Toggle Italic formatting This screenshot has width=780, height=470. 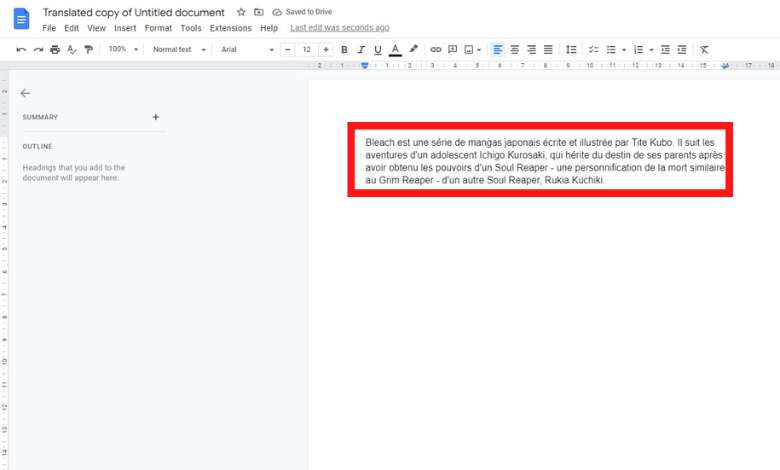(361, 50)
